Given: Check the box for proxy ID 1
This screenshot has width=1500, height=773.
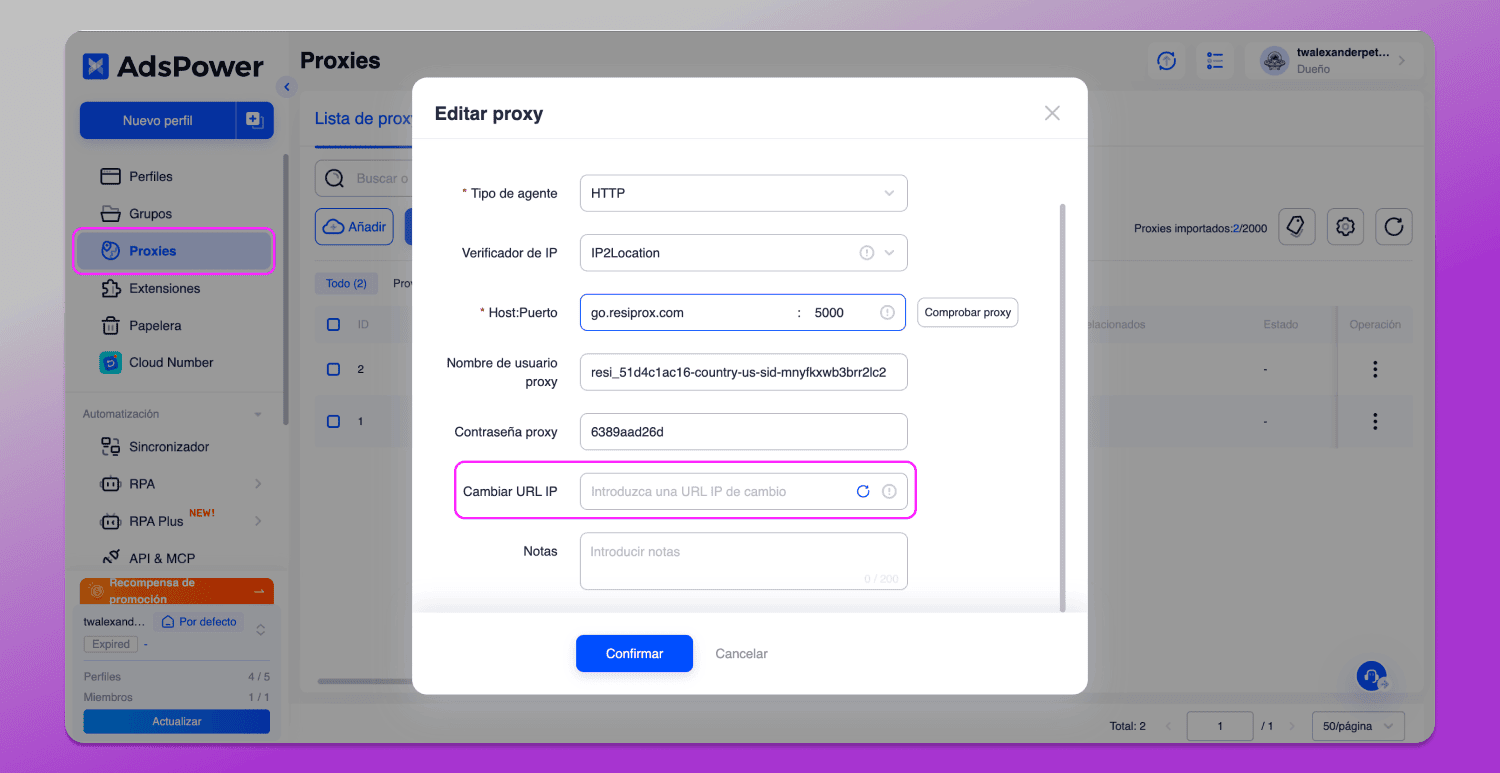Looking at the screenshot, I should pos(334,421).
